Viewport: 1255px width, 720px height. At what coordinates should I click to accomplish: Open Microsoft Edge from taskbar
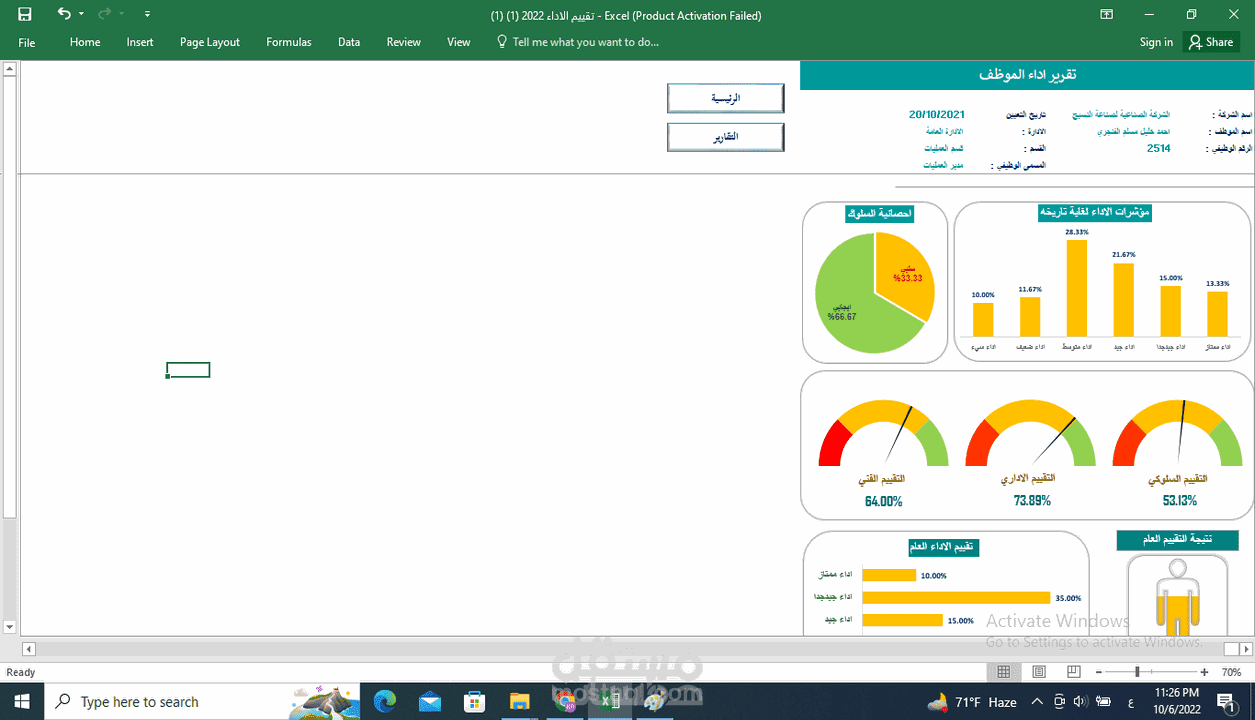coord(385,701)
